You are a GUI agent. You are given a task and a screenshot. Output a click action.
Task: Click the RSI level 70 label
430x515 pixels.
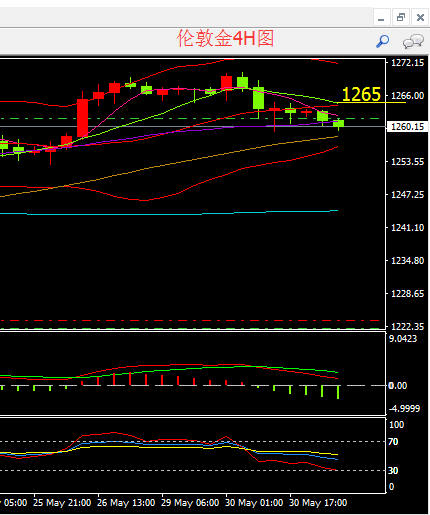click(393, 442)
